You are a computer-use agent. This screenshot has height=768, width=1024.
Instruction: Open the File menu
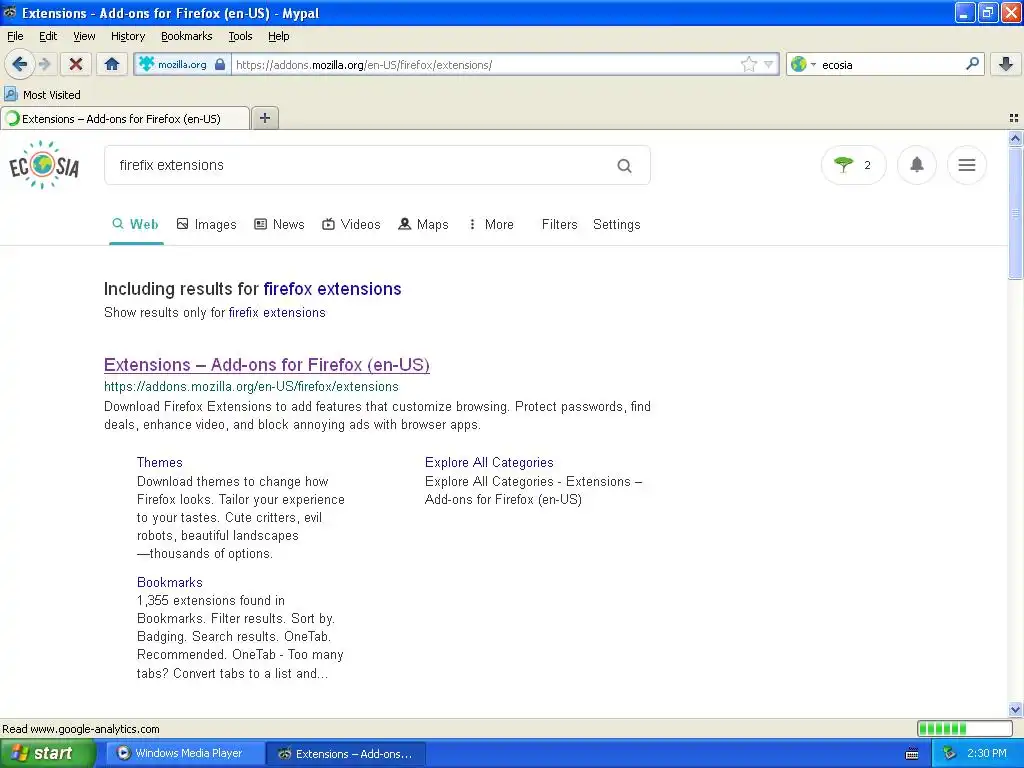click(x=15, y=36)
